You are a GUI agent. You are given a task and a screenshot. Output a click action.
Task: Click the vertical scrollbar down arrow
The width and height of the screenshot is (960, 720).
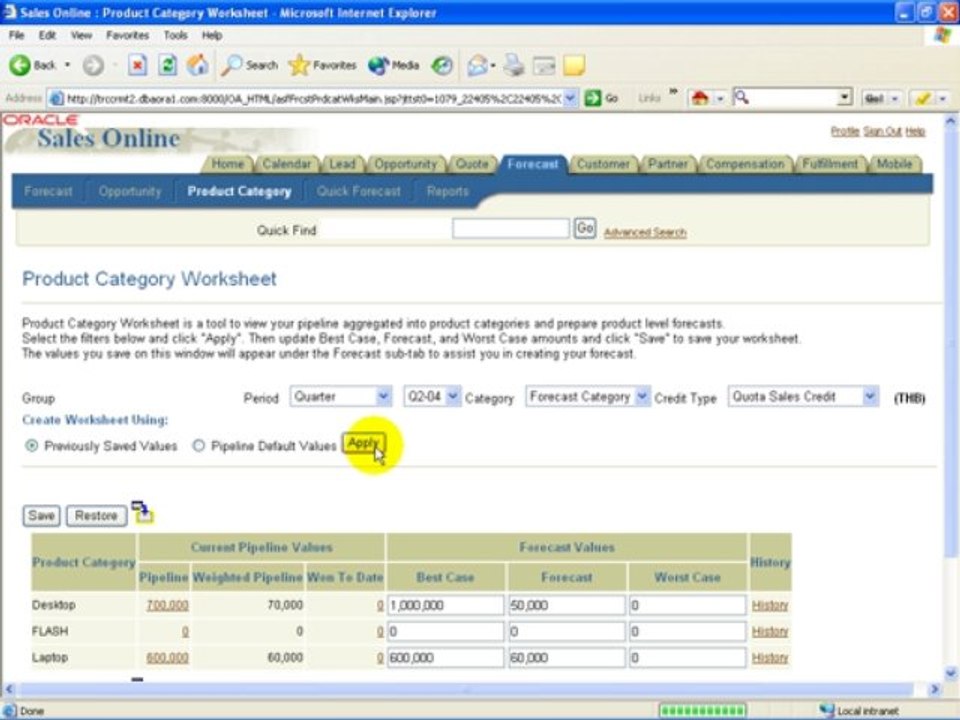pyautogui.click(x=950, y=673)
